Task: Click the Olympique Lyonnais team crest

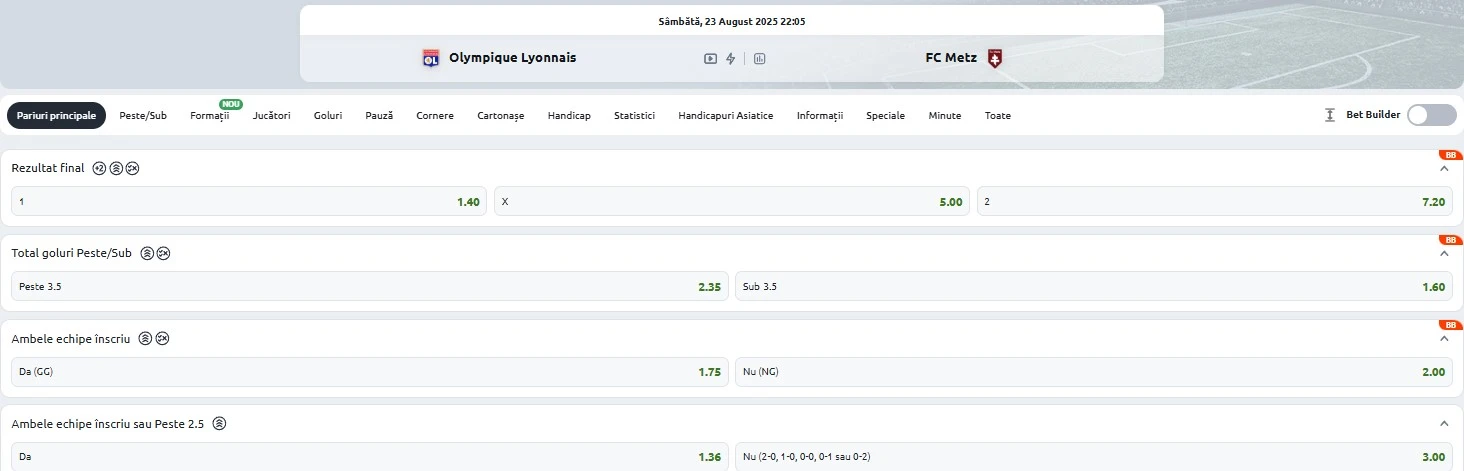Action: pos(431,58)
